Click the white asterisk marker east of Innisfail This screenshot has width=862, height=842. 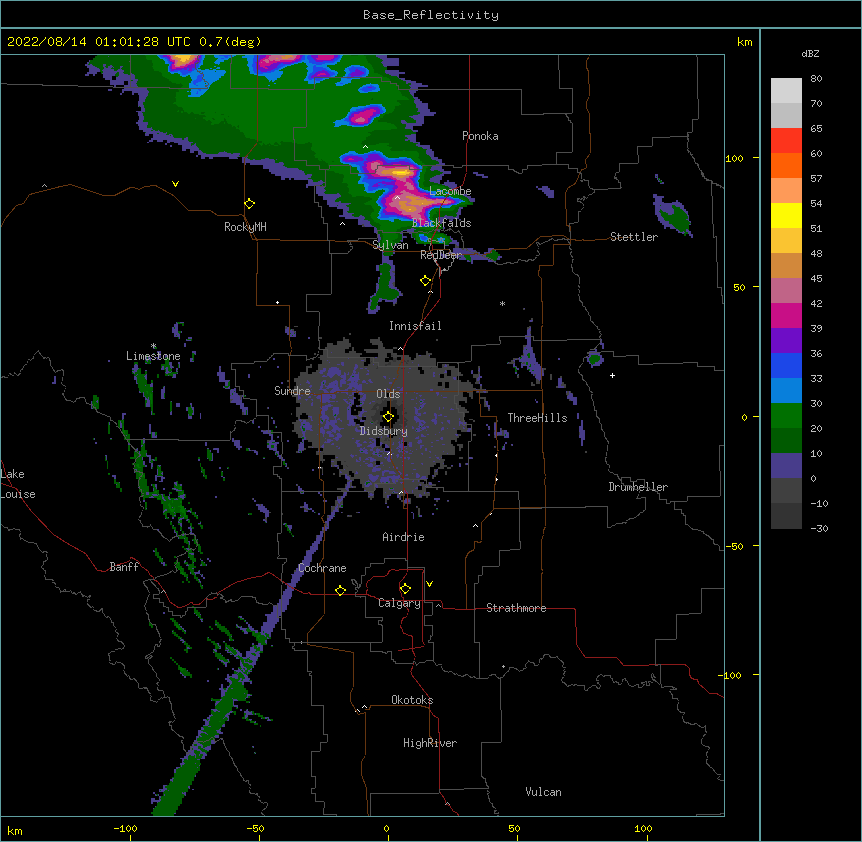[502, 303]
